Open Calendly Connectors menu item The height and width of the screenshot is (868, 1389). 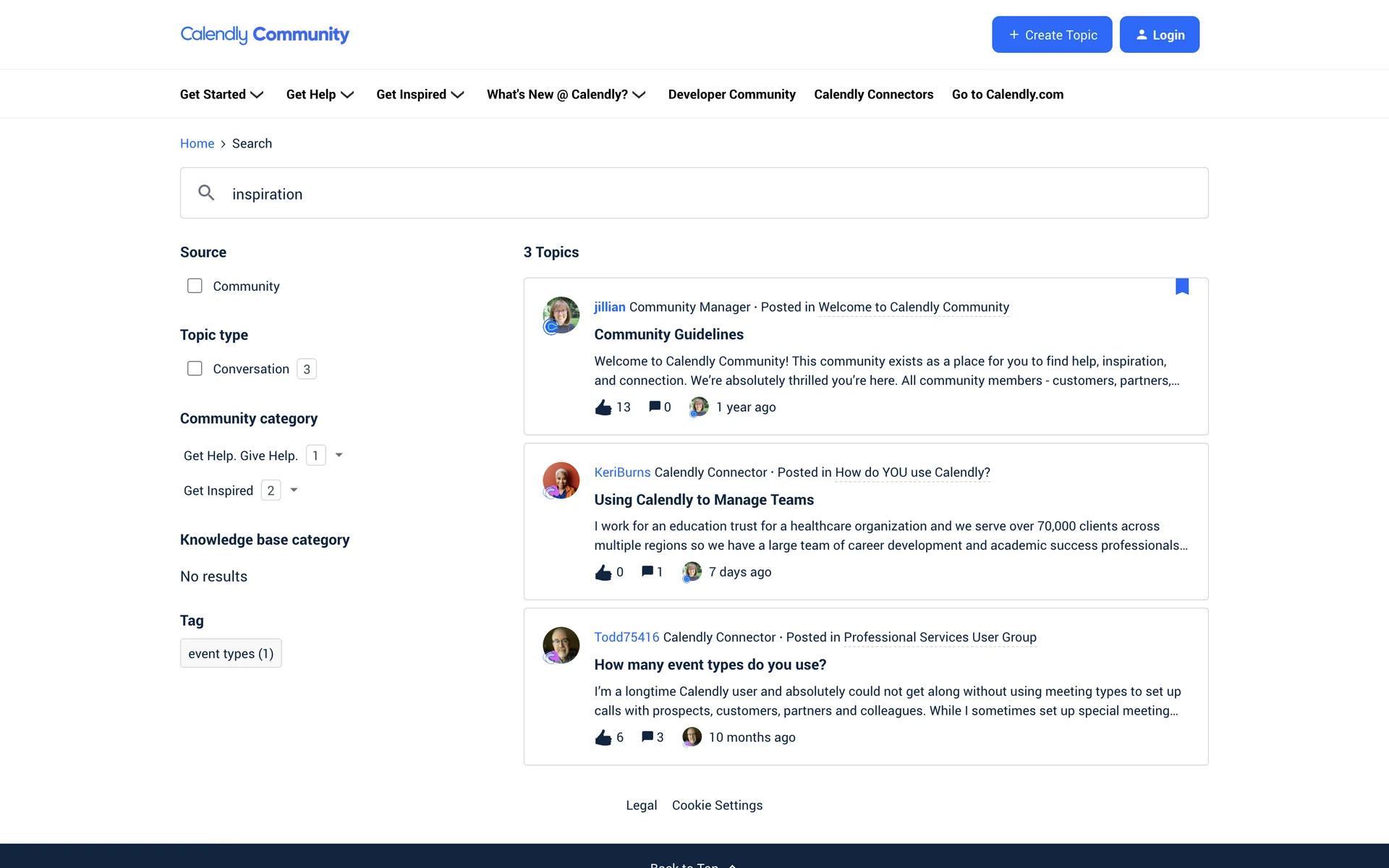pyautogui.click(x=873, y=94)
